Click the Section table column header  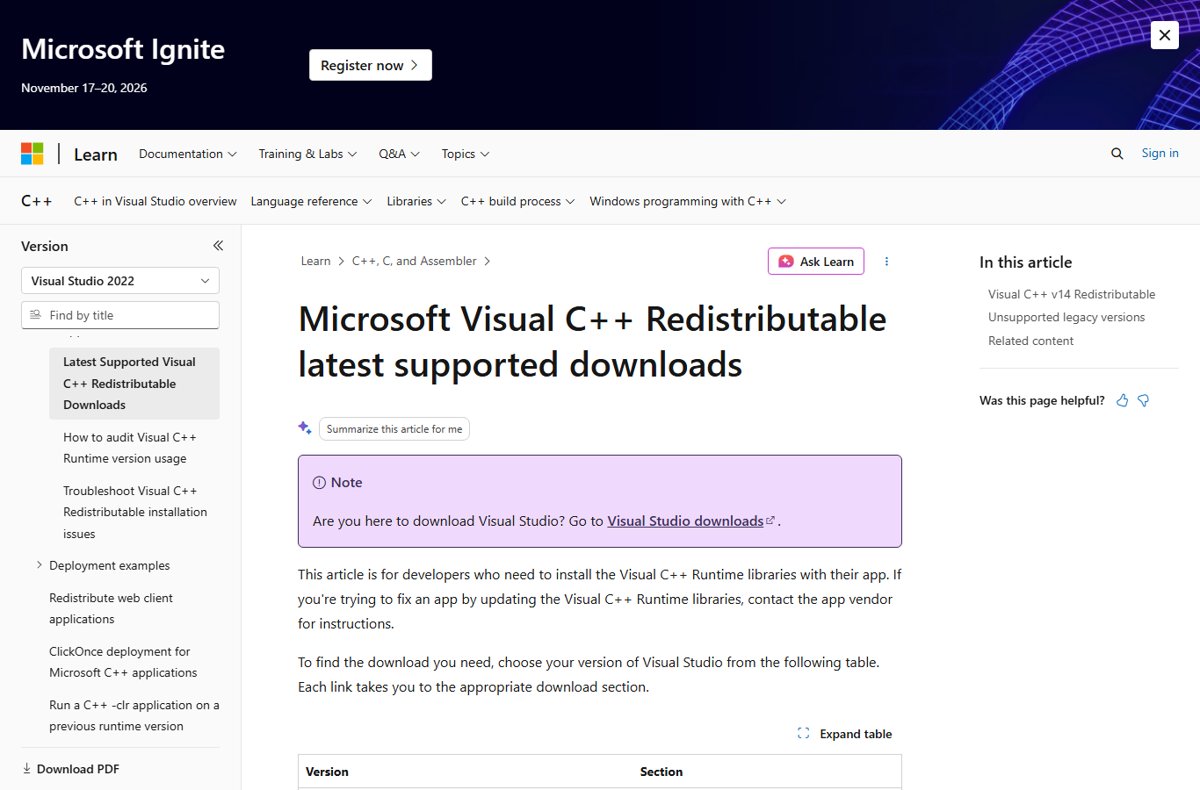661,772
